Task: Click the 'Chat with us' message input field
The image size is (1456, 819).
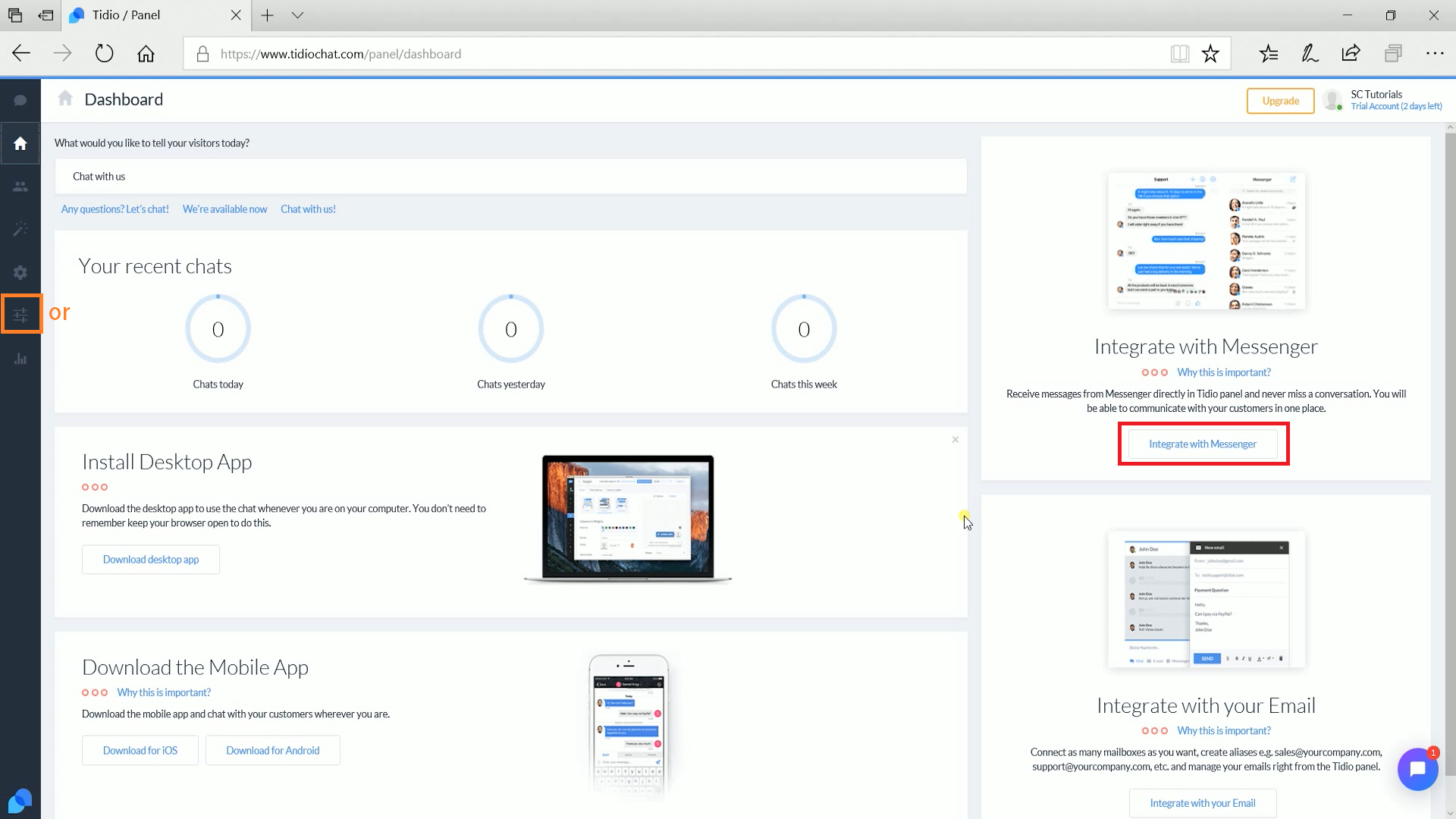Action: point(510,177)
